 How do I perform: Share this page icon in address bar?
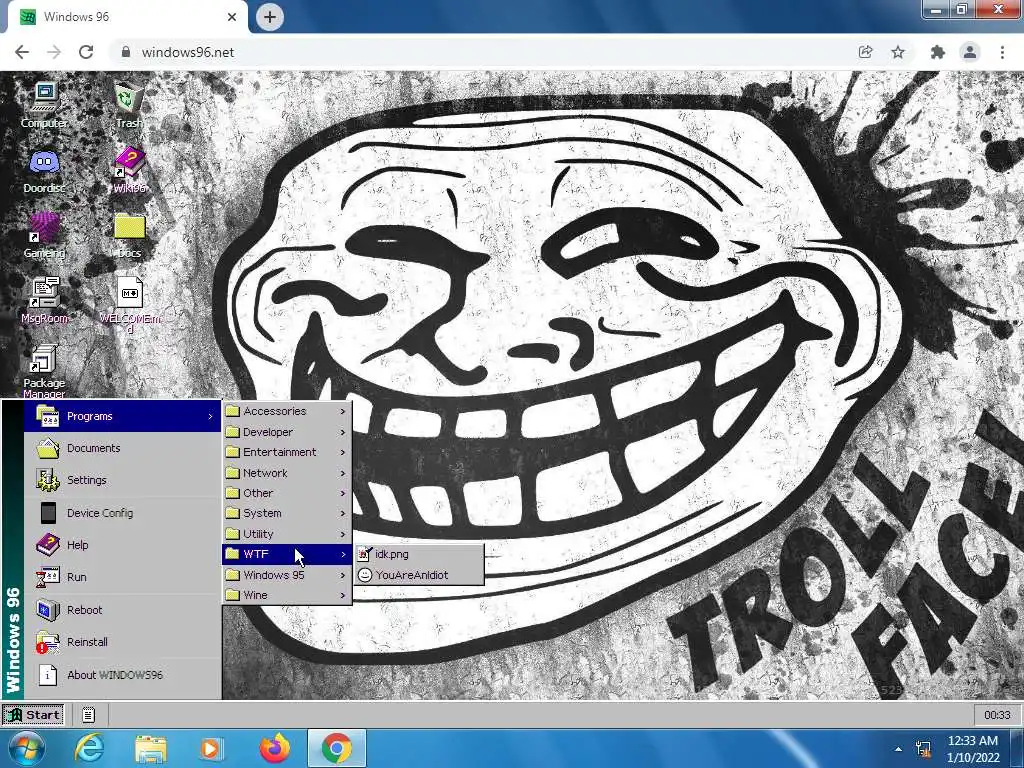866,52
